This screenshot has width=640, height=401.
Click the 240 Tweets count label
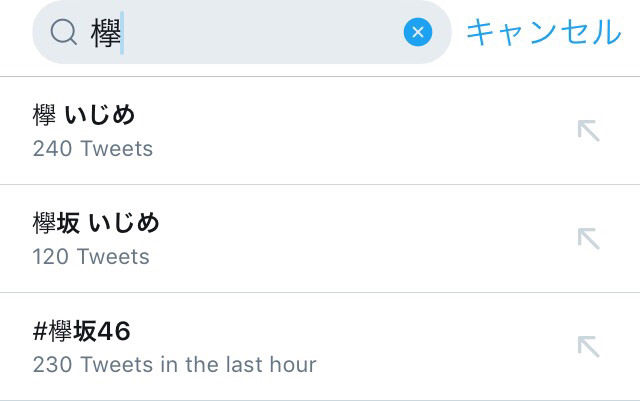point(93,149)
